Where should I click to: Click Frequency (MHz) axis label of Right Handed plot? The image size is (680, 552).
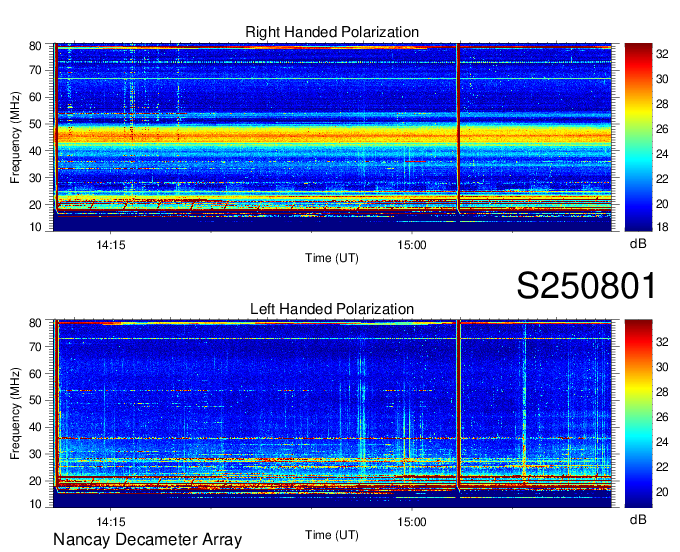(15, 137)
